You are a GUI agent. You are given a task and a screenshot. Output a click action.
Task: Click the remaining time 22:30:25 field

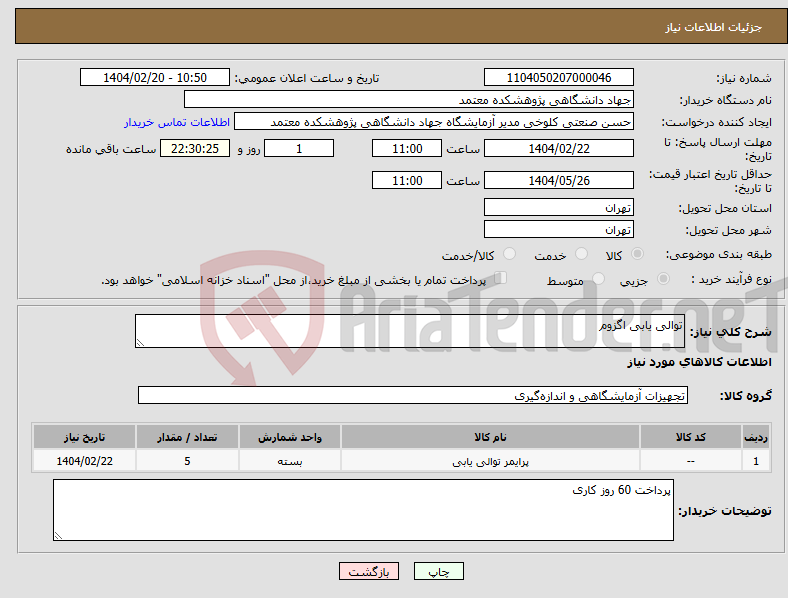coord(195,148)
